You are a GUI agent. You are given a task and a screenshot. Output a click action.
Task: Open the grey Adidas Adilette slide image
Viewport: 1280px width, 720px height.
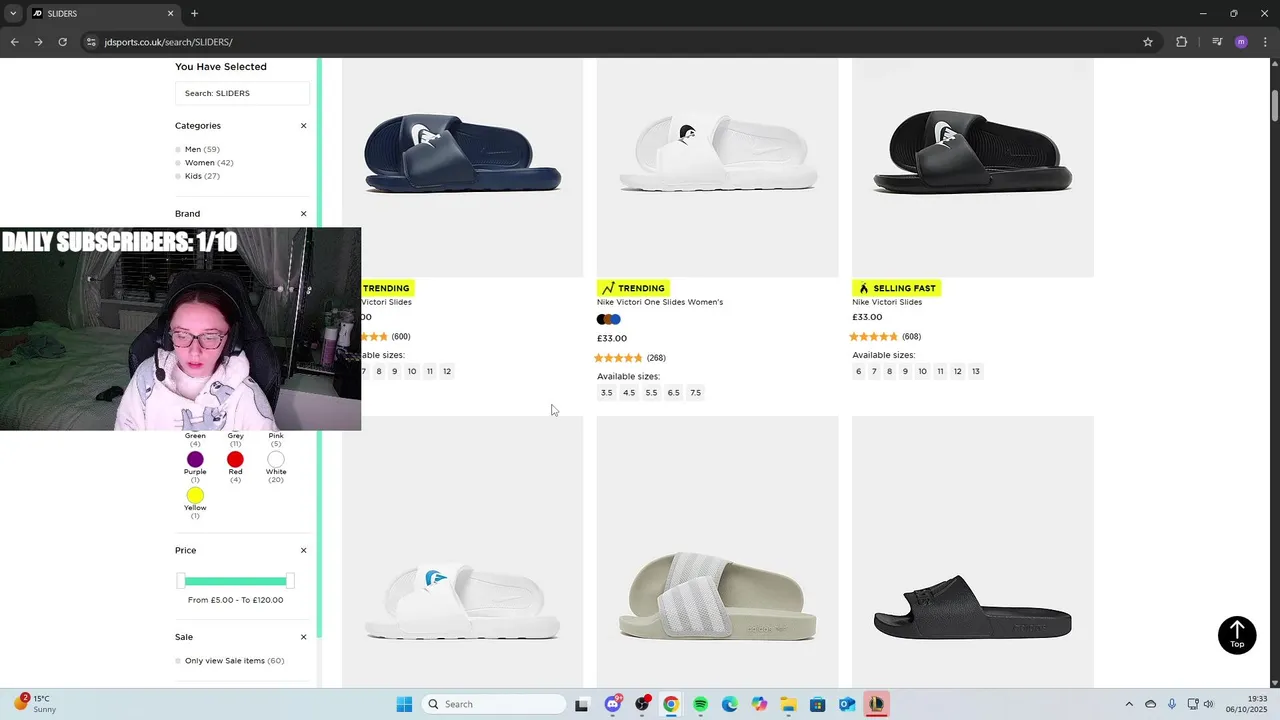click(717, 551)
